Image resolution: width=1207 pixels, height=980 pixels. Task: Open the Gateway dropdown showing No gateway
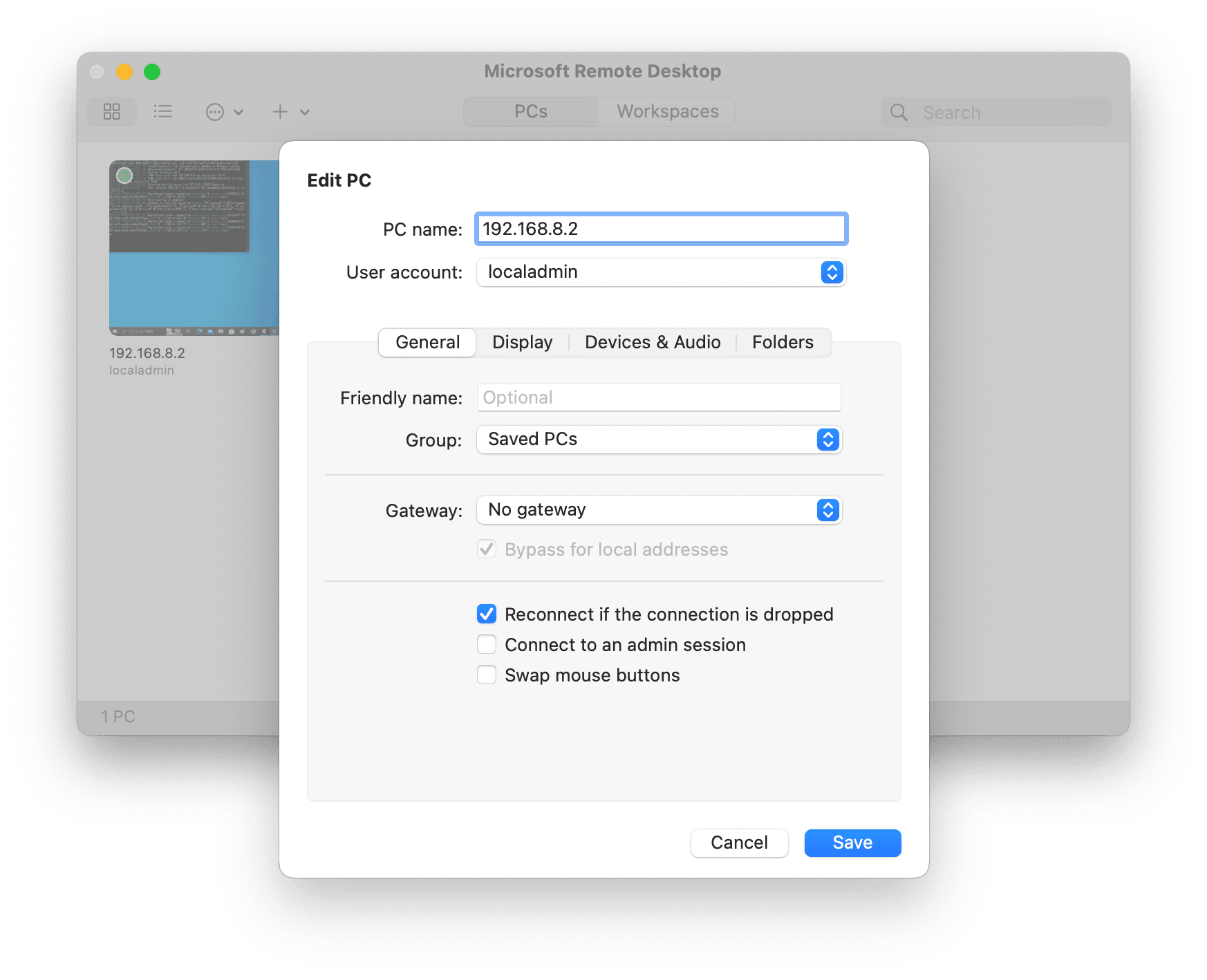(x=659, y=510)
